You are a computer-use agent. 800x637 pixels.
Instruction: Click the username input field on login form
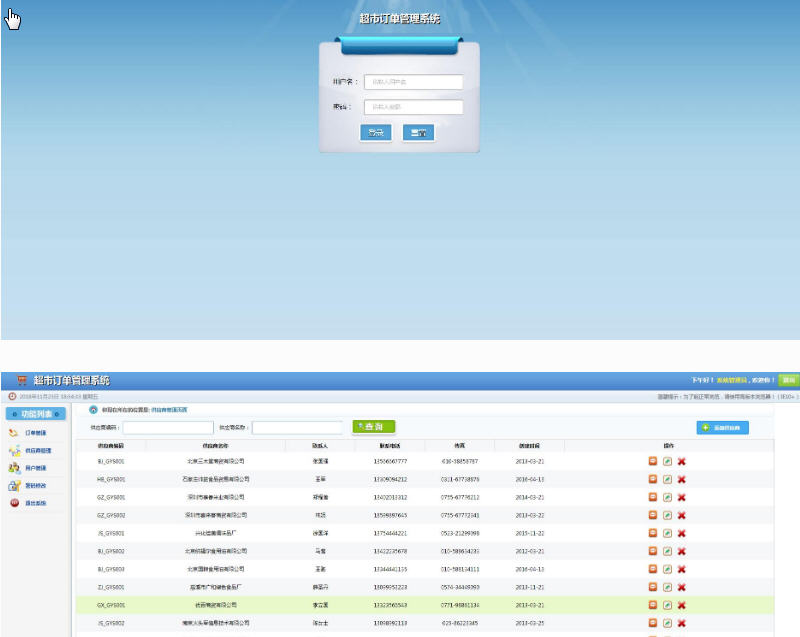pyautogui.click(x=413, y=82)
